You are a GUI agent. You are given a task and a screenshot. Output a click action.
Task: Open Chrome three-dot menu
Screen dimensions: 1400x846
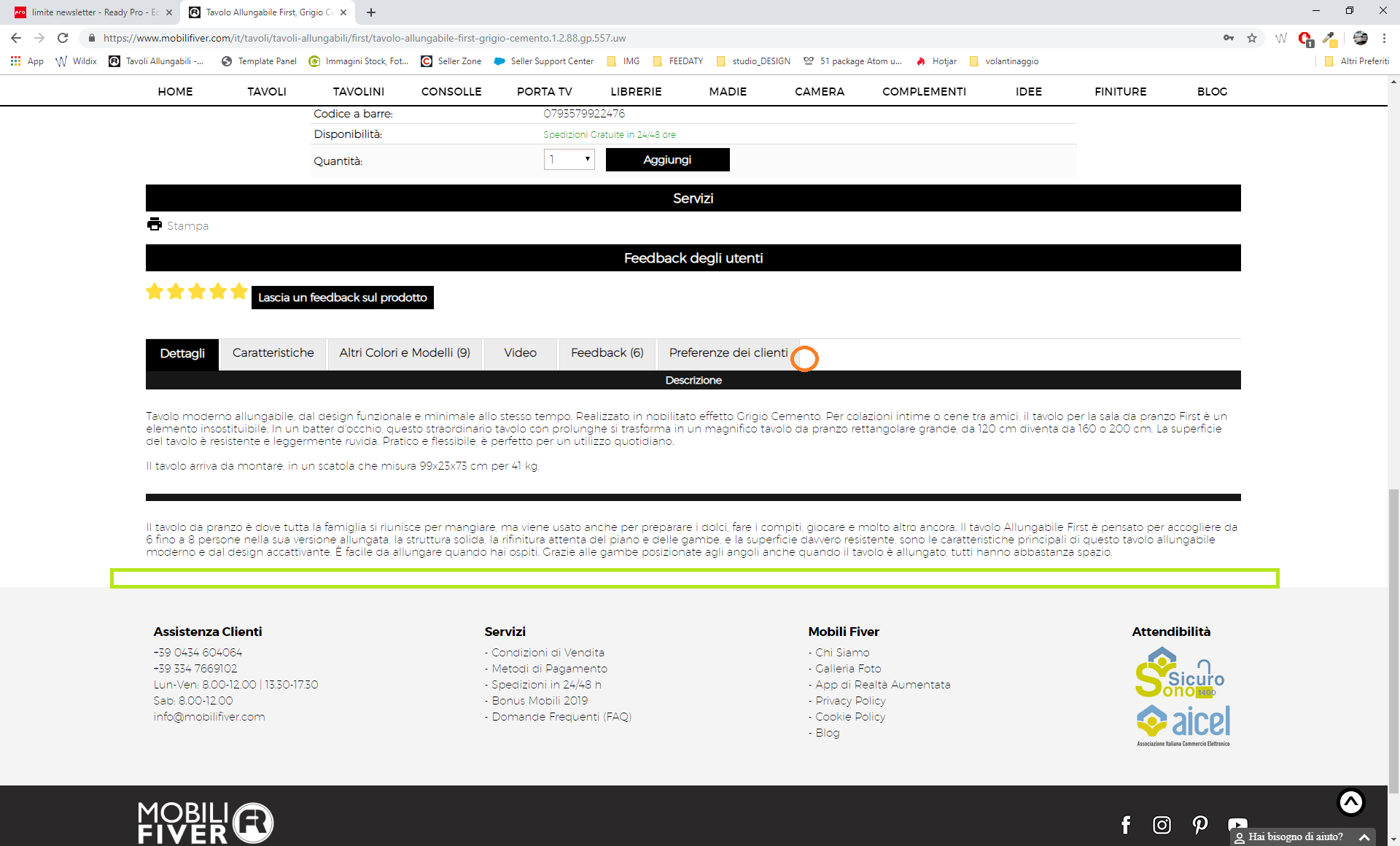pyautogui.click(x=1384, y=38)
